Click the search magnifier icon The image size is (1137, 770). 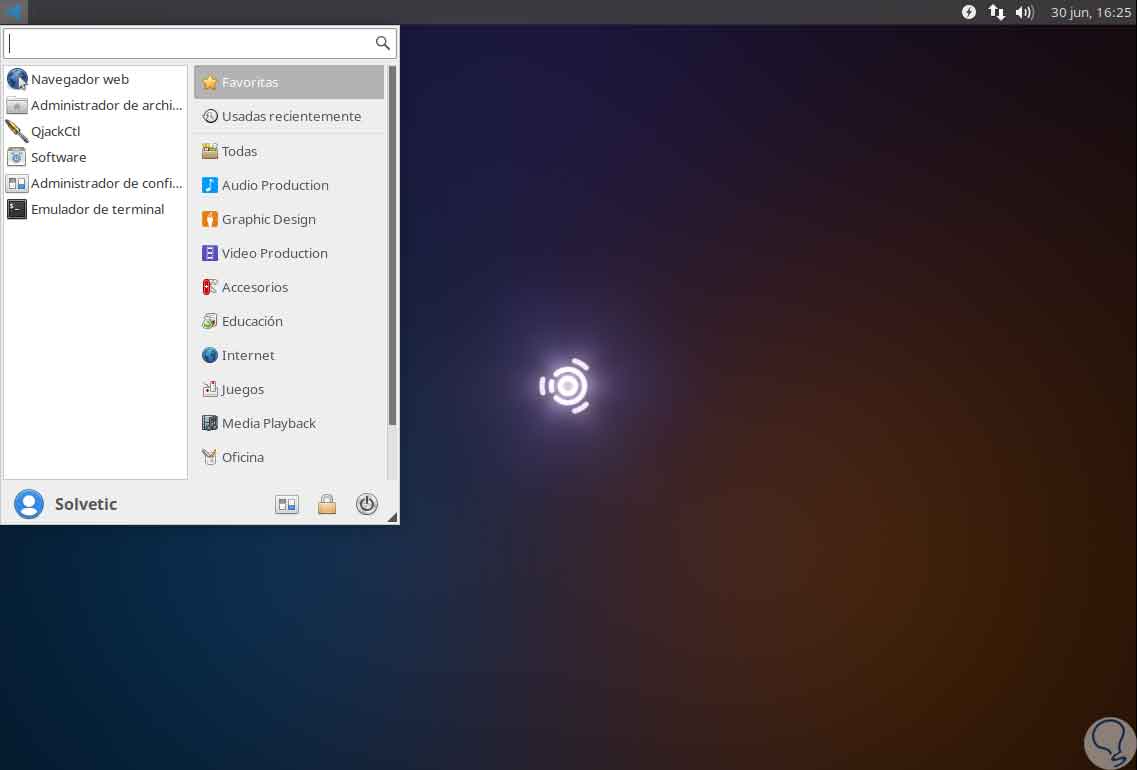point(382,43)
